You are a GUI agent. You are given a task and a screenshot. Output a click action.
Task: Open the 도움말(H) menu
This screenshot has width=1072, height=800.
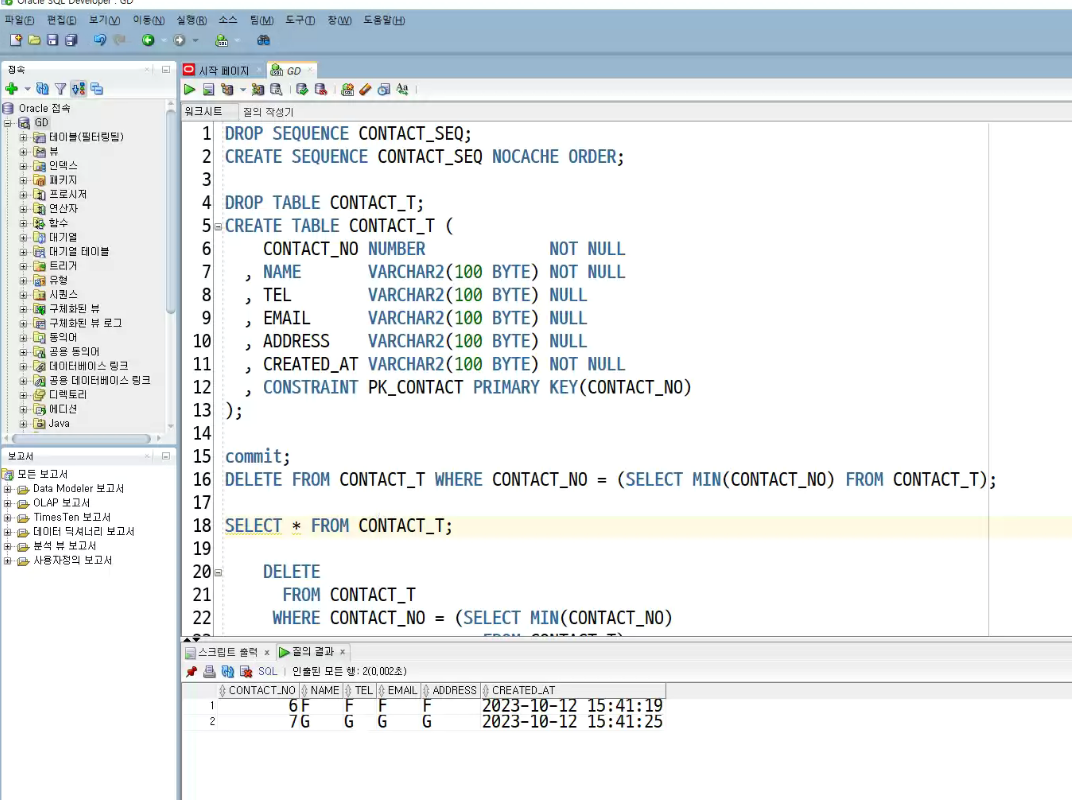point(384,20)
